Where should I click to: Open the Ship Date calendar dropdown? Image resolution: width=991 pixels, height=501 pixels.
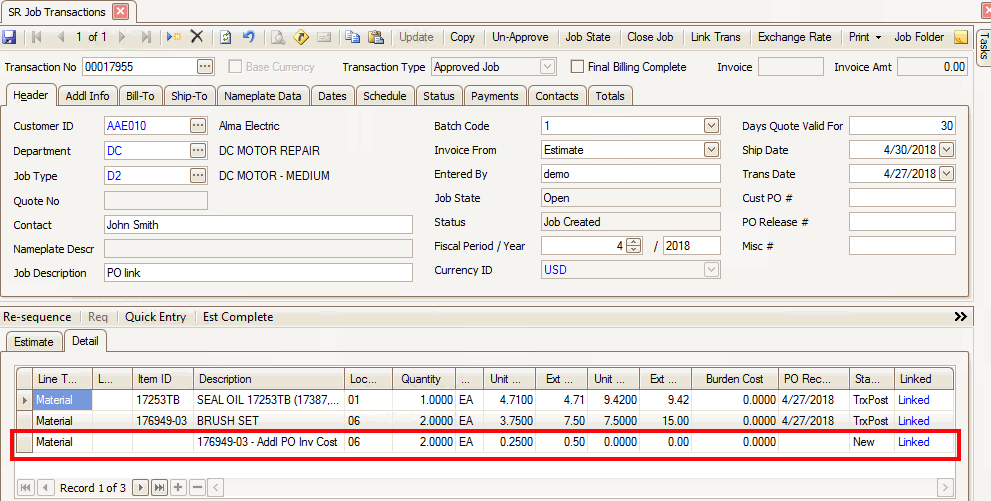coord(946,150)
